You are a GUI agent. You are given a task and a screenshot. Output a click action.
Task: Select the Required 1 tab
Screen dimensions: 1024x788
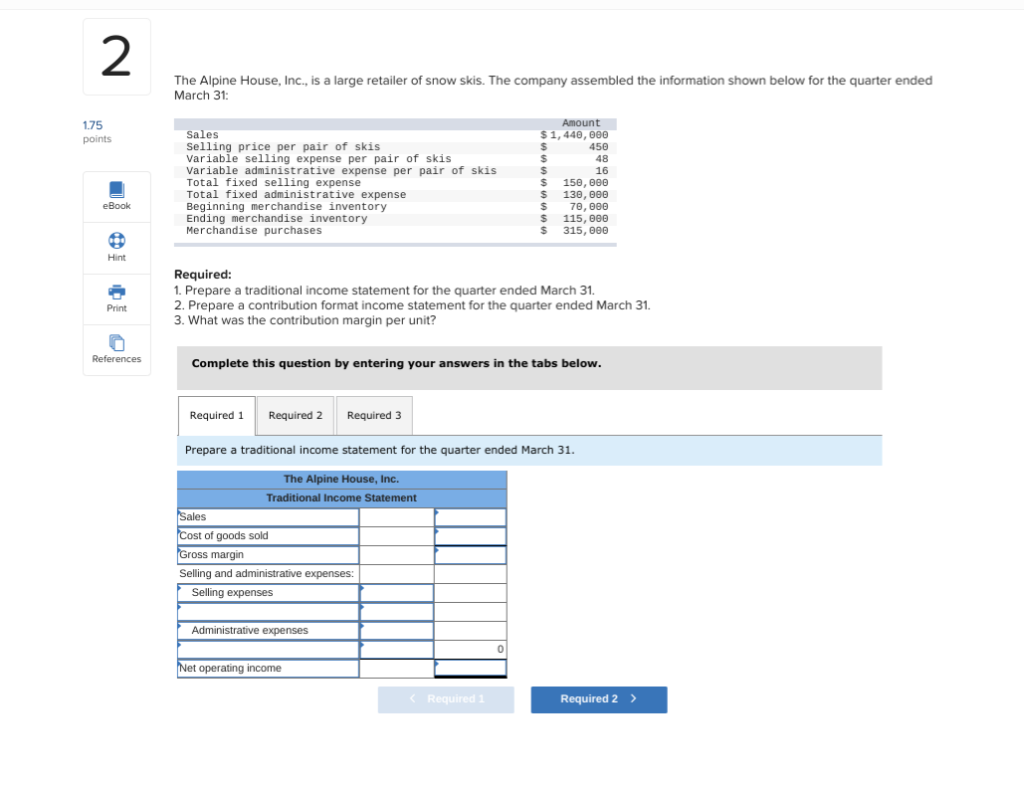pos(216,415)
